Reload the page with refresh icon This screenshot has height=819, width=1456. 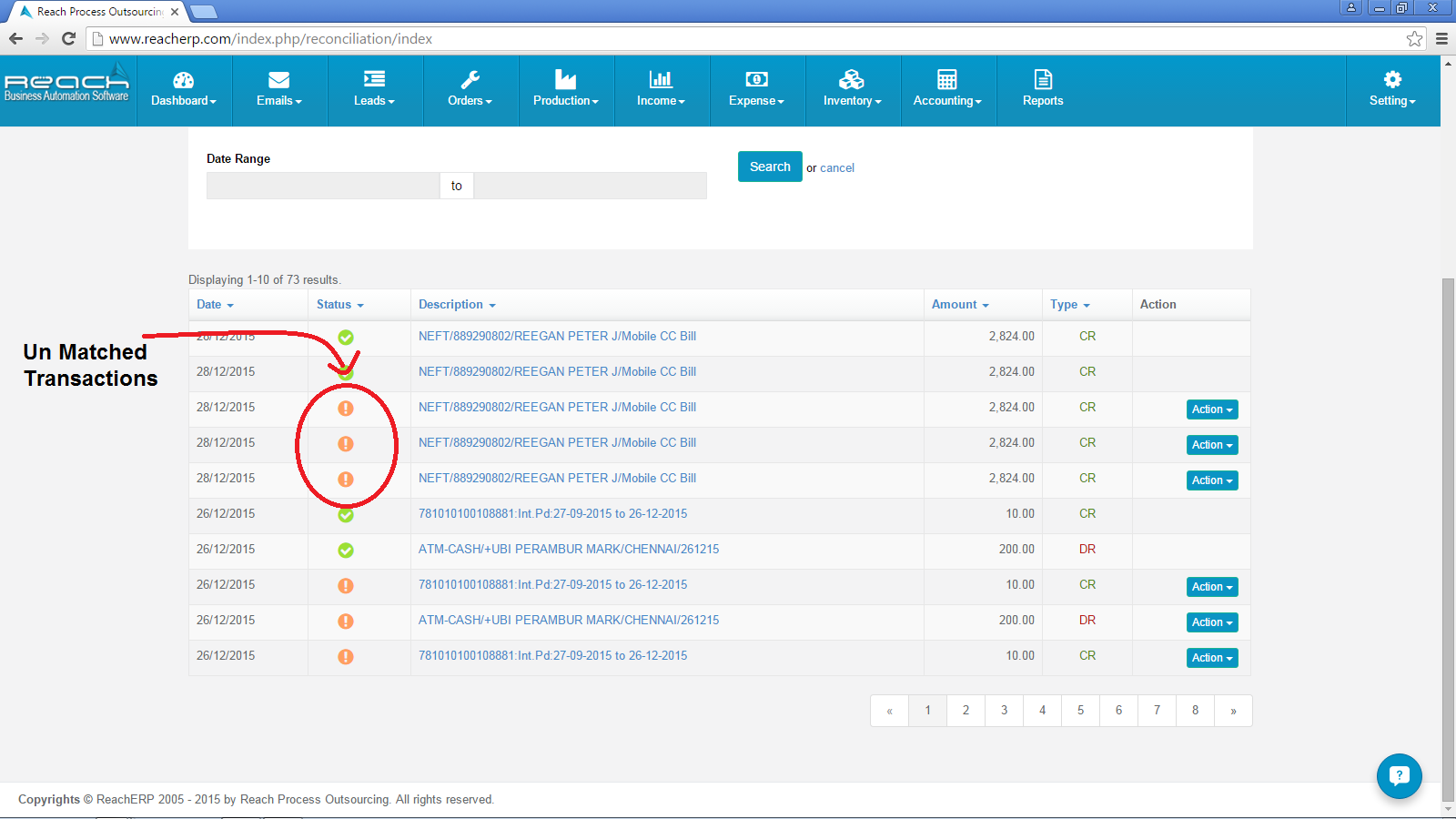click(x=68, y=38)
